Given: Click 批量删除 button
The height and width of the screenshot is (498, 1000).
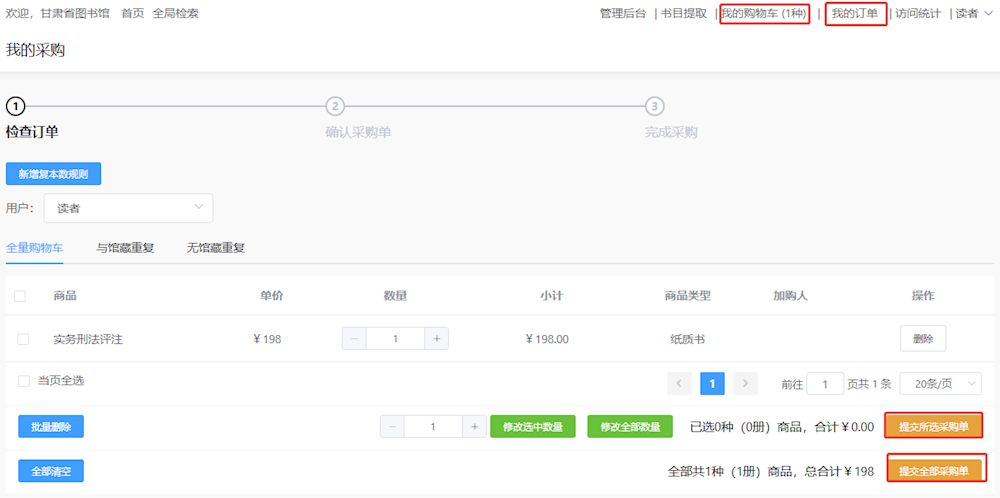Looking at the screenshot, I should (x=51, y=427).
